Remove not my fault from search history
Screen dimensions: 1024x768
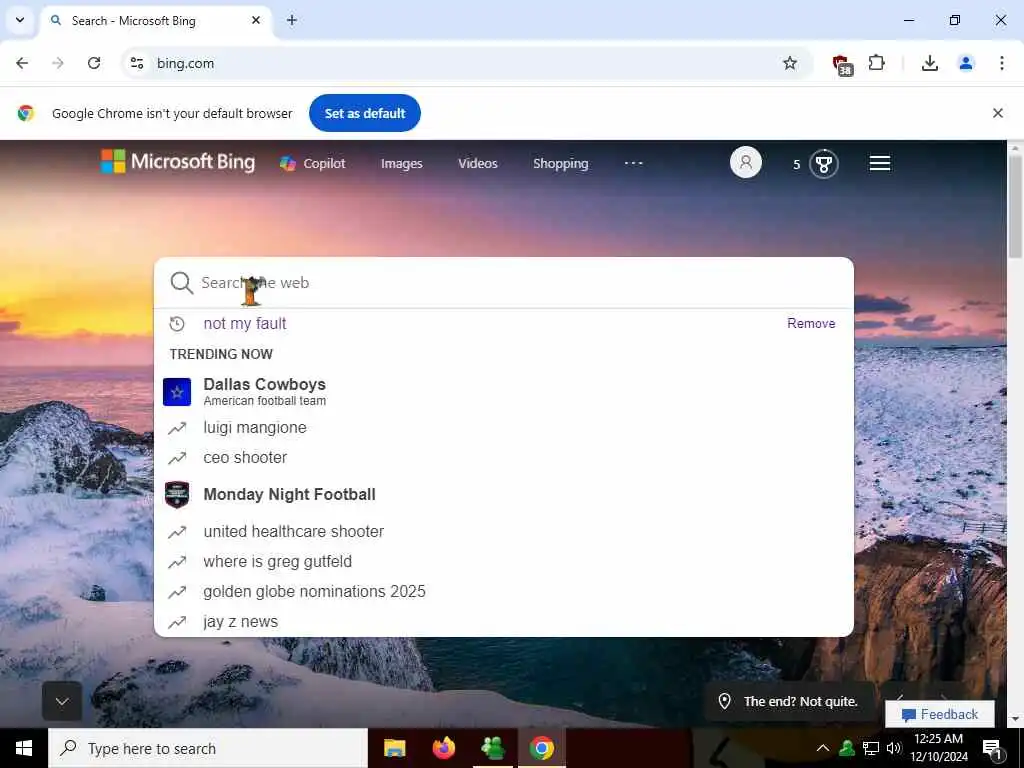811,324
